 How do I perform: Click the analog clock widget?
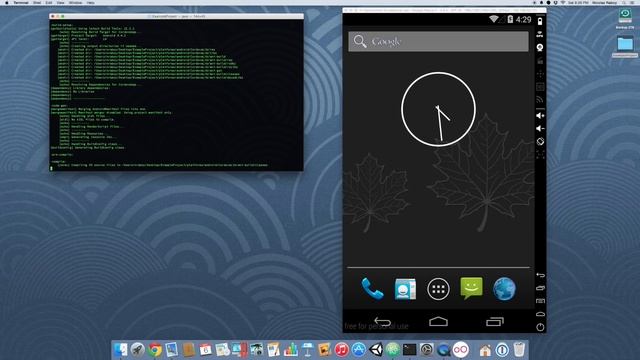(438, 109)
